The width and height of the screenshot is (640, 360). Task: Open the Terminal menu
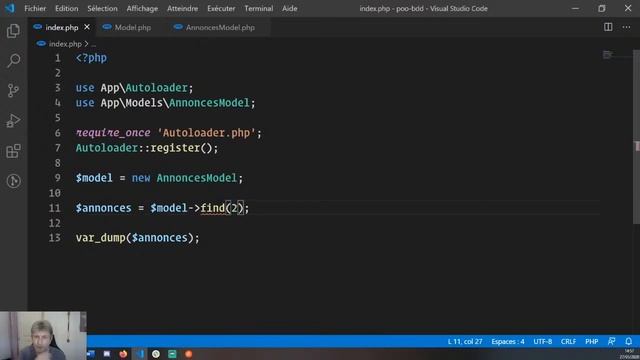[259, 8]
